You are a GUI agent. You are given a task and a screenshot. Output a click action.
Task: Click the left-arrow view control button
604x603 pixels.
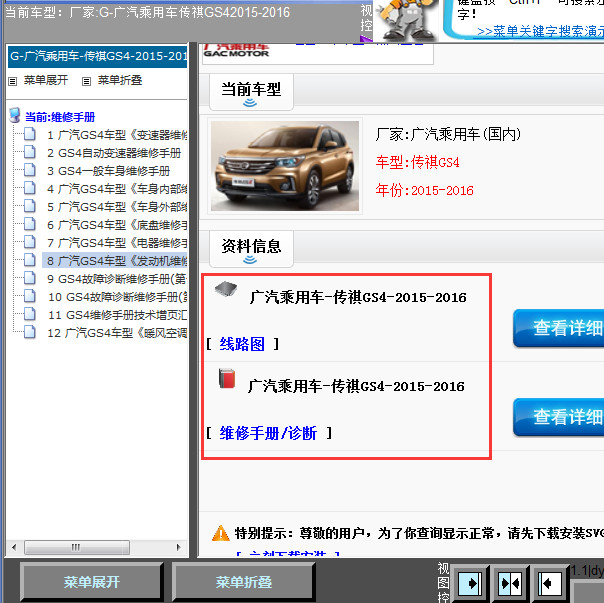[x=550, y=583]
